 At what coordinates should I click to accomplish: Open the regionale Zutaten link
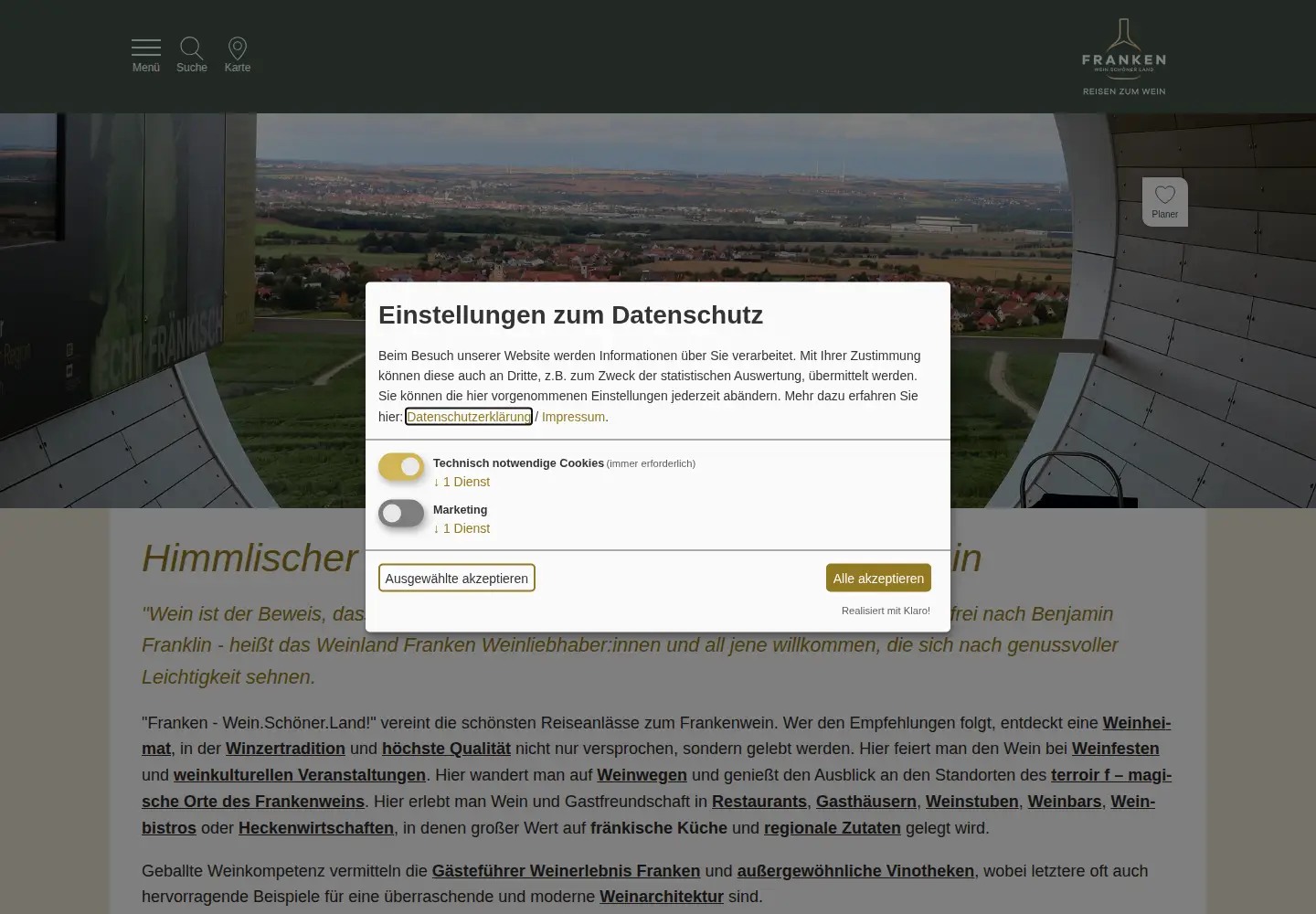(833, 828)
